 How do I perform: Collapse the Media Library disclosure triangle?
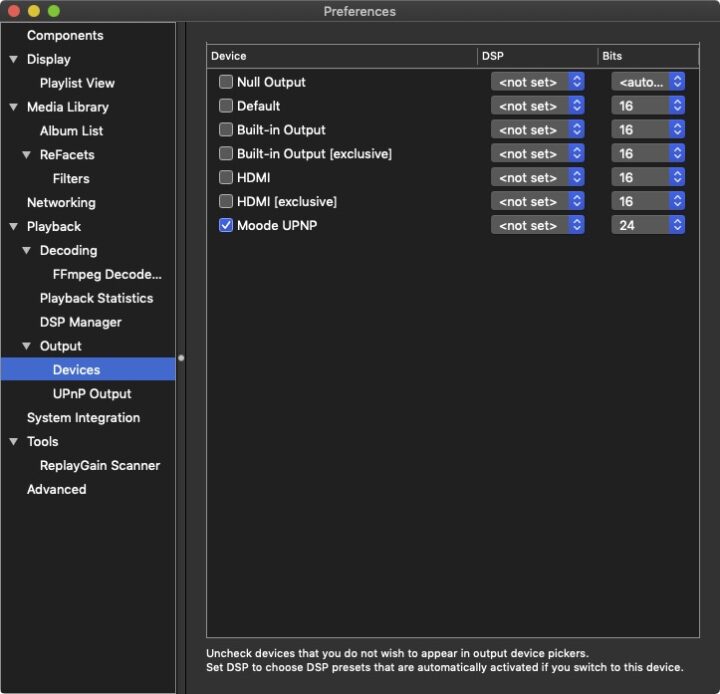point(13,107)
